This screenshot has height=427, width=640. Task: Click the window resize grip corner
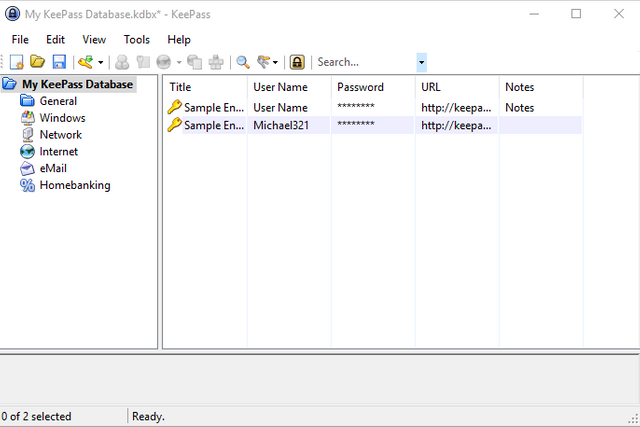633,418
